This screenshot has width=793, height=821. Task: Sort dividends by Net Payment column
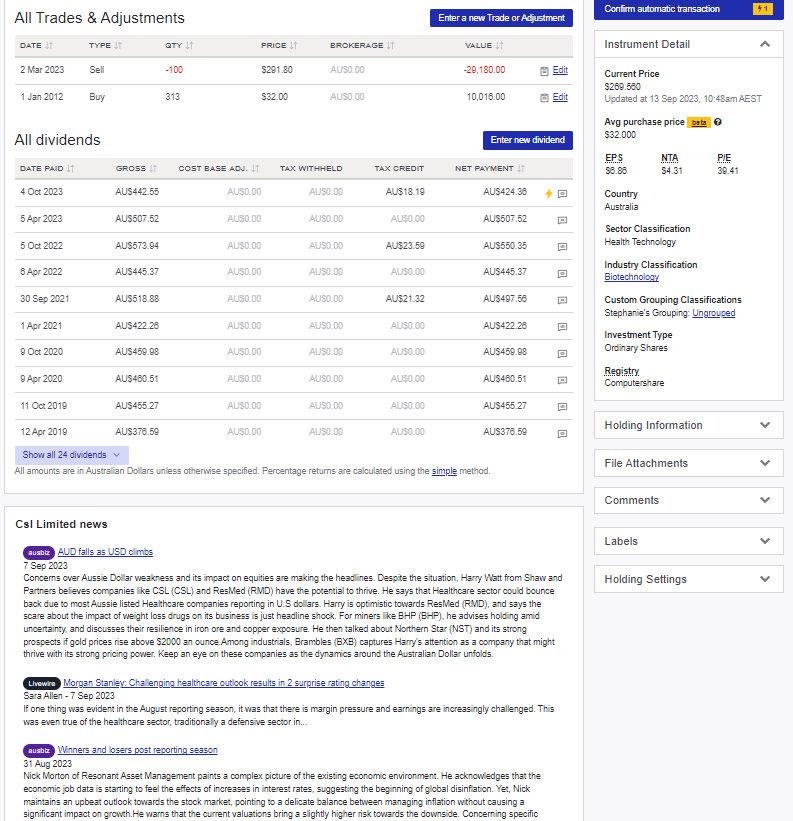[x=521, y=169]
